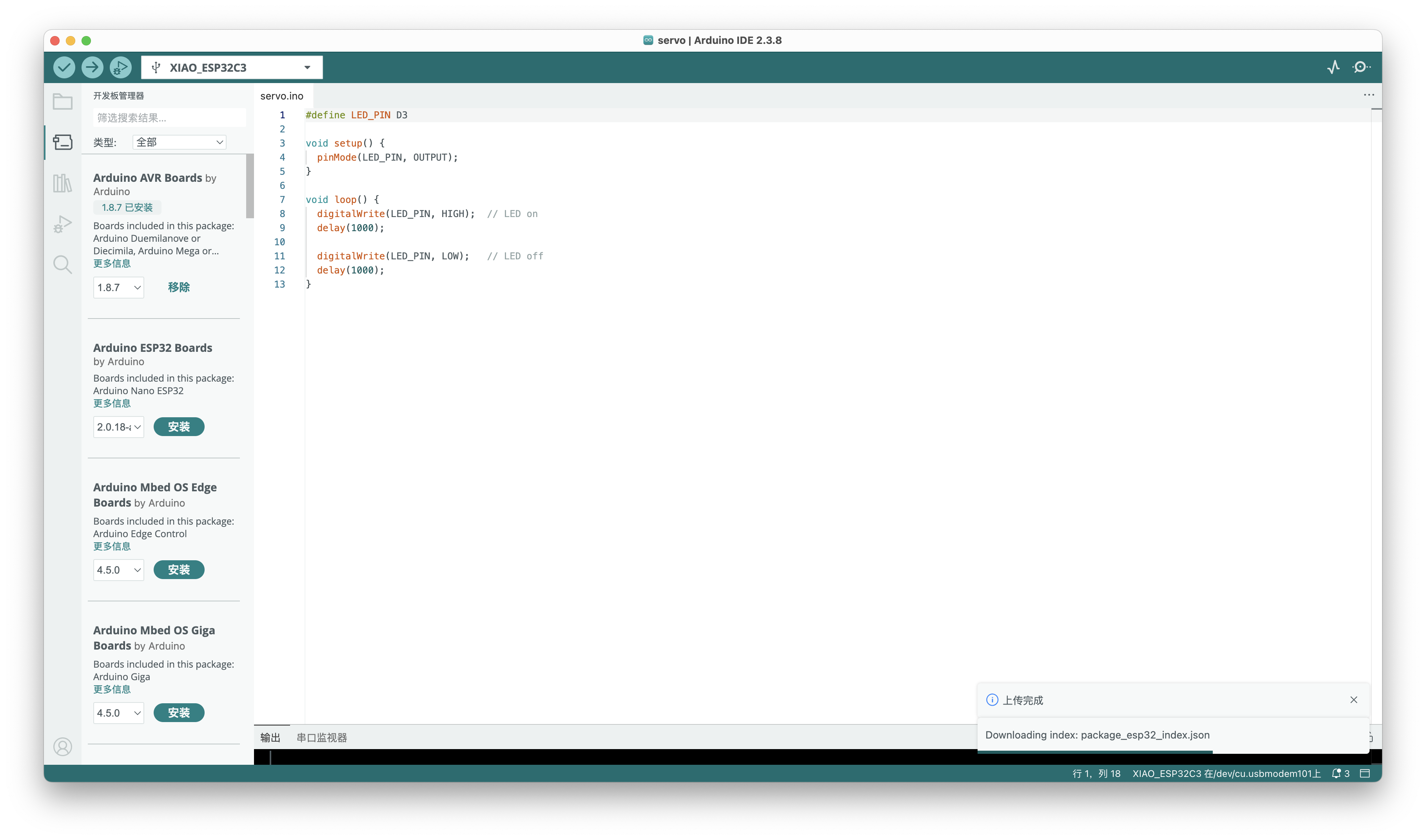Click the black output console area
Viewport: 1426px width, 840px height.
coord(615,756)
